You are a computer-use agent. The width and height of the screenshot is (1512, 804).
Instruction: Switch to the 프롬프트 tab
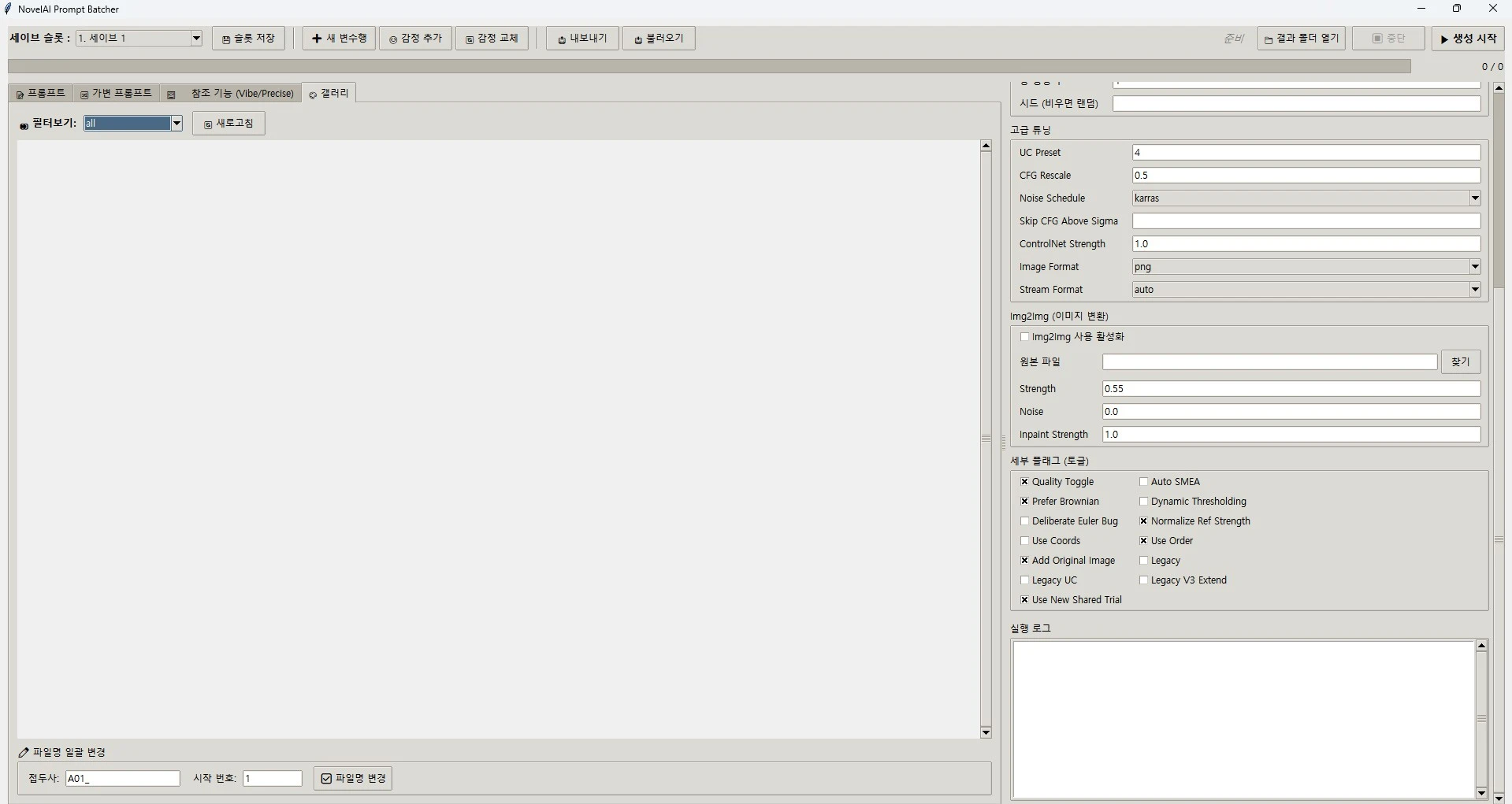40,93
